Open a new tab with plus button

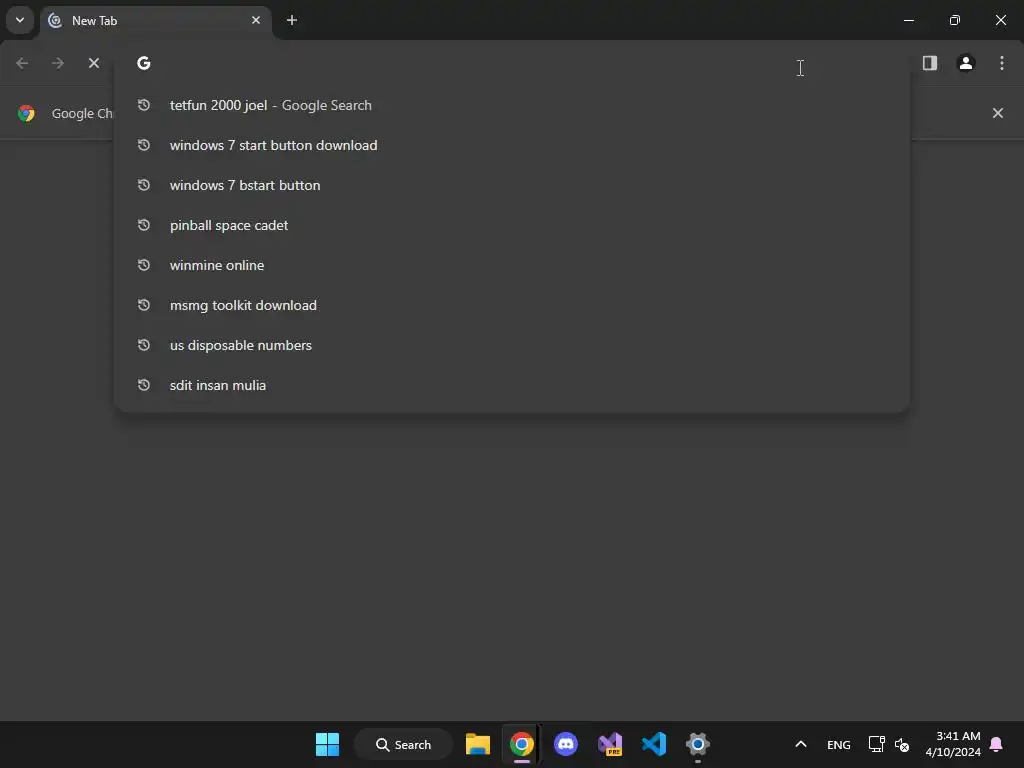click(x=292, y=20)
